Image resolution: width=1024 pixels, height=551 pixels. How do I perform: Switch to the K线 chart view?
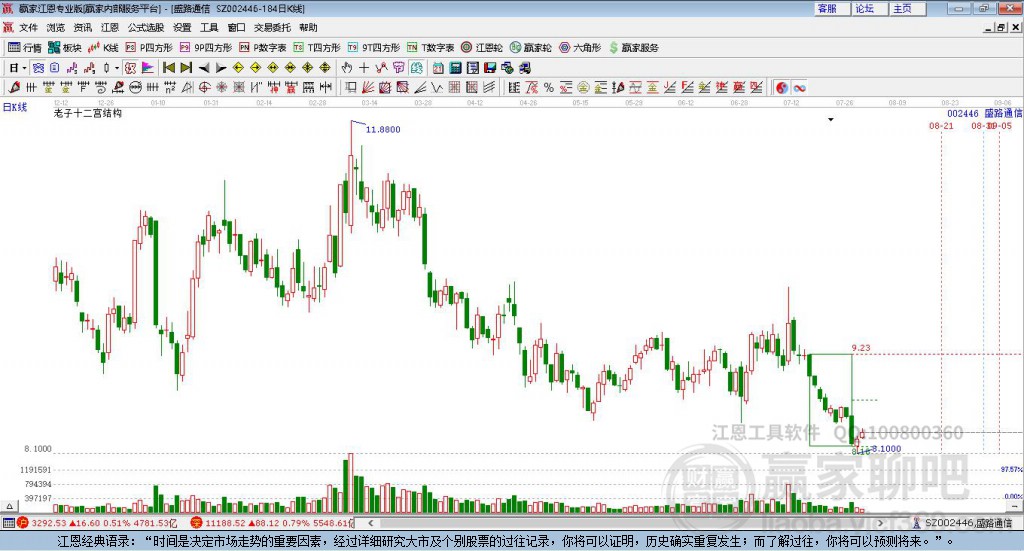click(x=103, y=48)
